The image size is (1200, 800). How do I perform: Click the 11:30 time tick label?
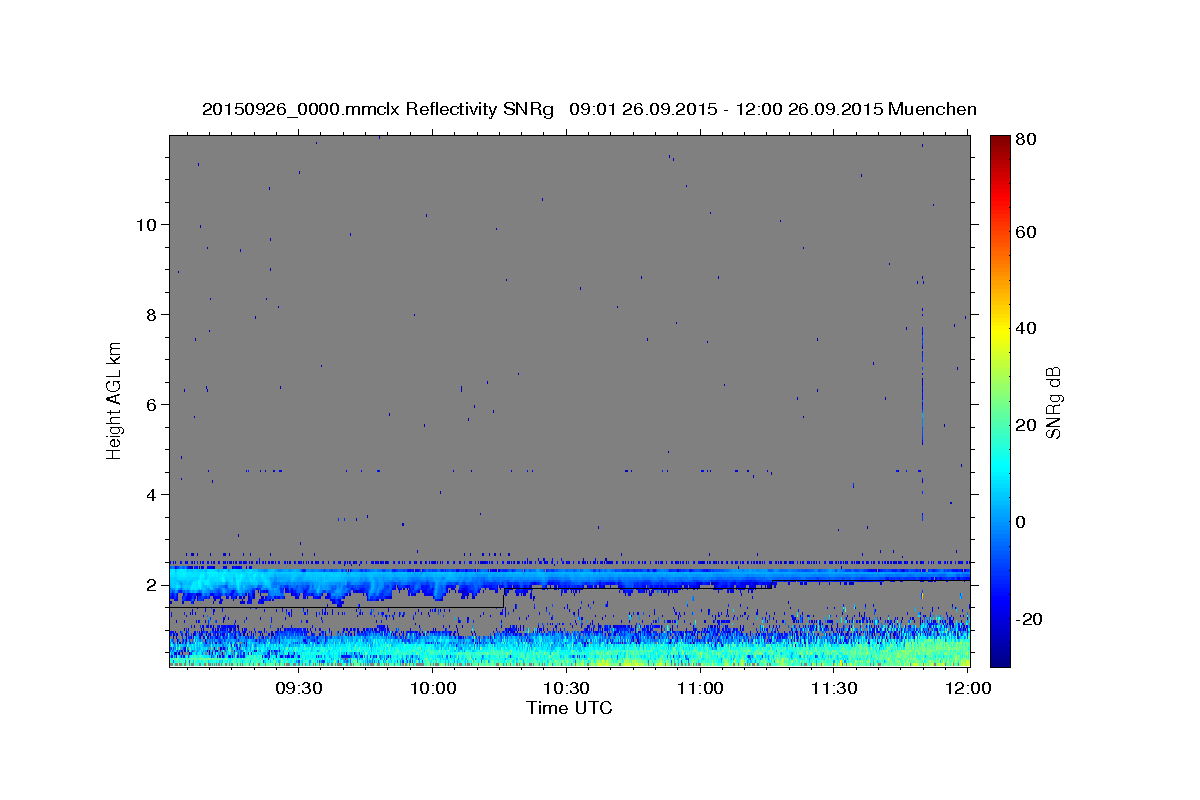(833, 689)
